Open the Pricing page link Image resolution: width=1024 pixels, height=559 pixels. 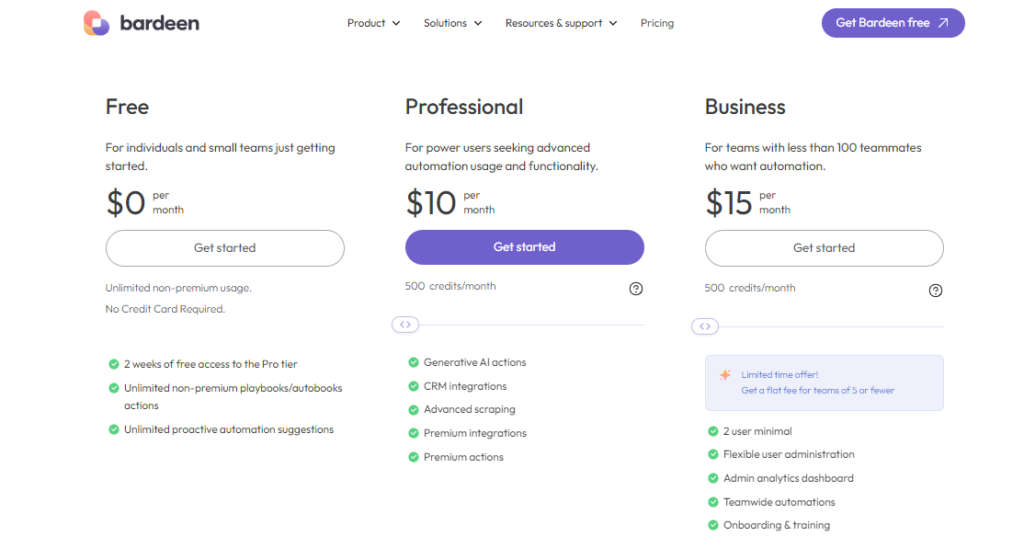[657, 23]
